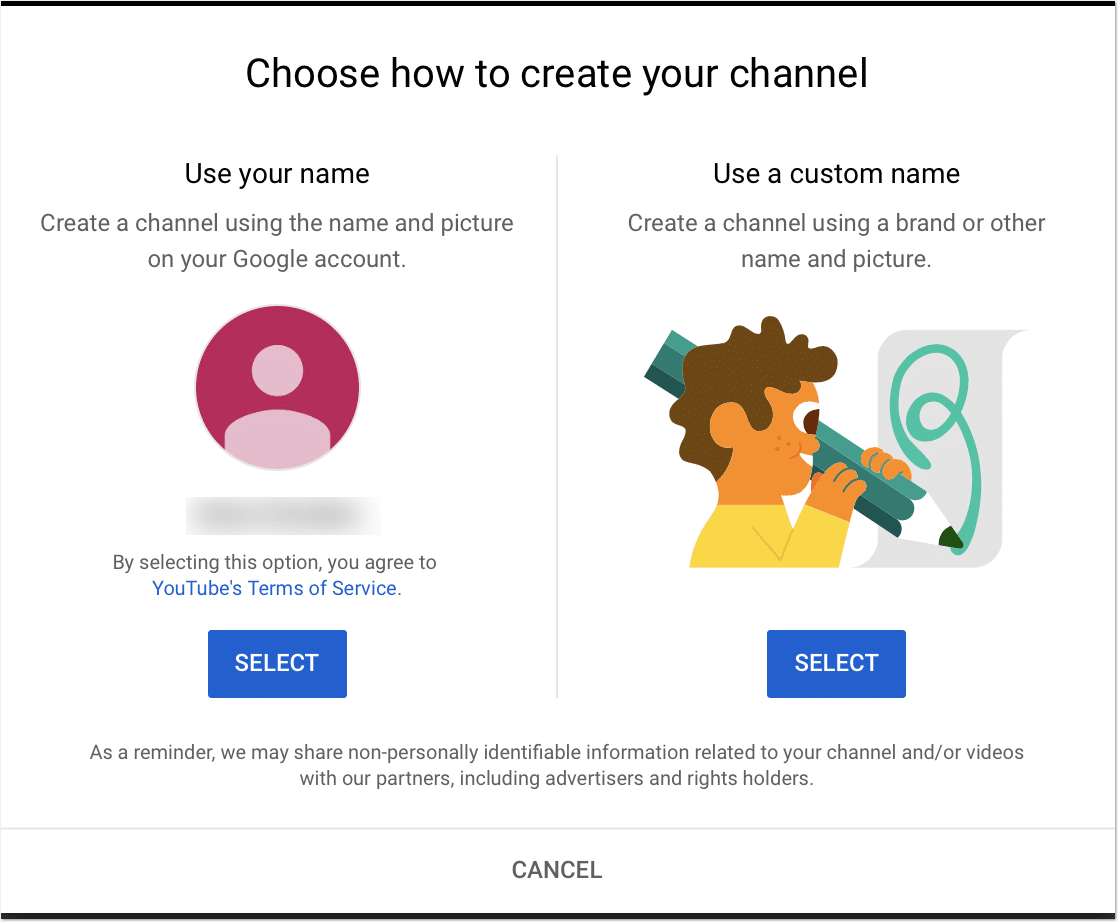Click the blurred account name field
Screen dimensions: 1118x922
pyautogui.click(x=283, y=516)
